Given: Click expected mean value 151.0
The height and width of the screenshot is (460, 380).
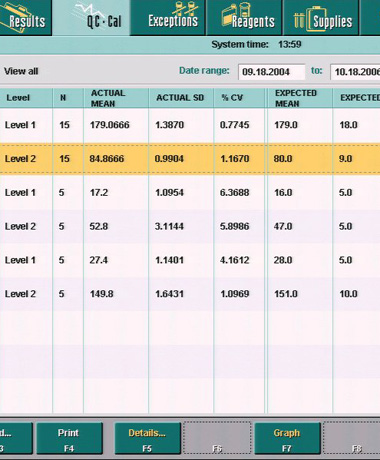Looking at the screenshot, I should (x=286, y=294).
